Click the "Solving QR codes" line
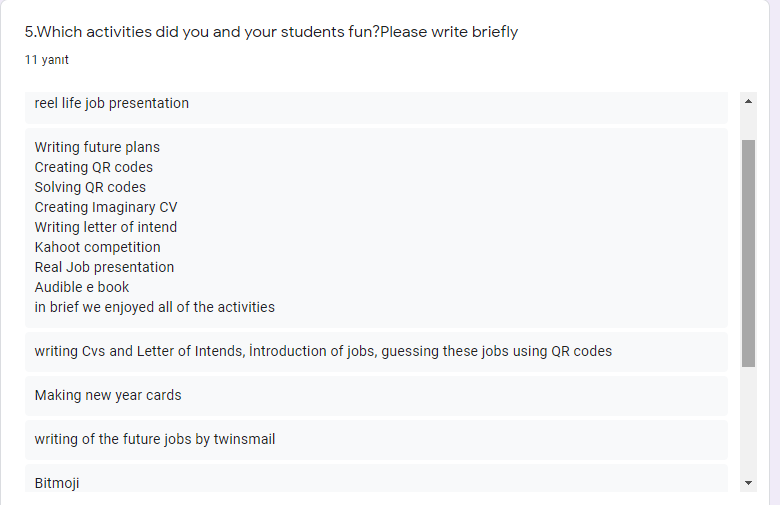The width and height of the screenshot is (780, 505). tap(90, 187)
